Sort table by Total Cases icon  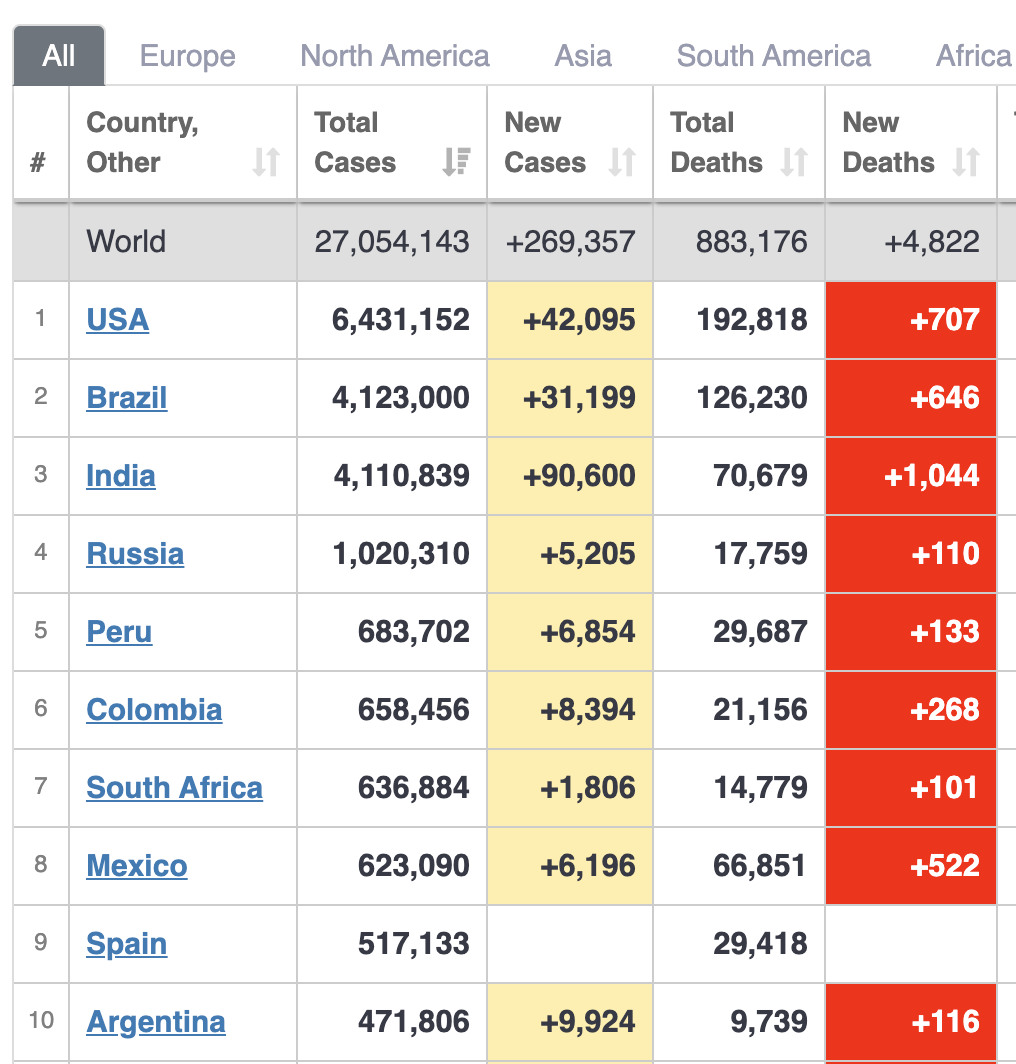(456, 162)
